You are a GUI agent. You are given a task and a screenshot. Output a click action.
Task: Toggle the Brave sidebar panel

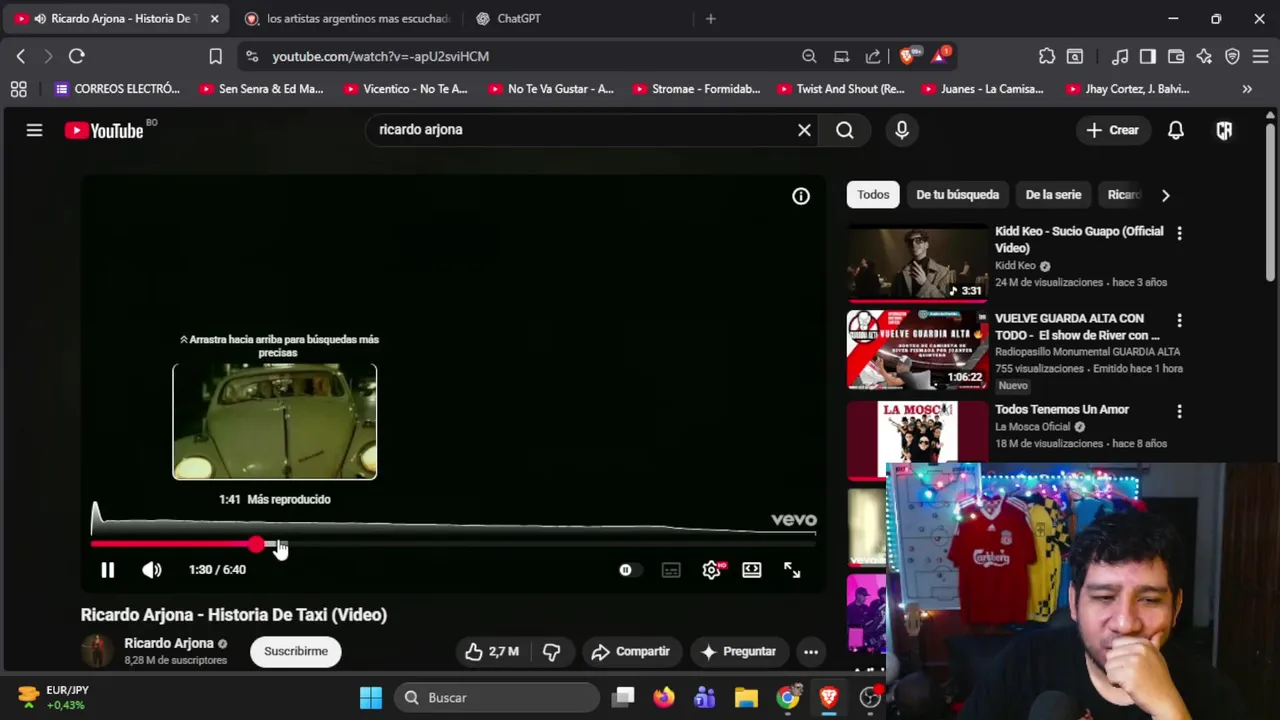click(1148, 57)
